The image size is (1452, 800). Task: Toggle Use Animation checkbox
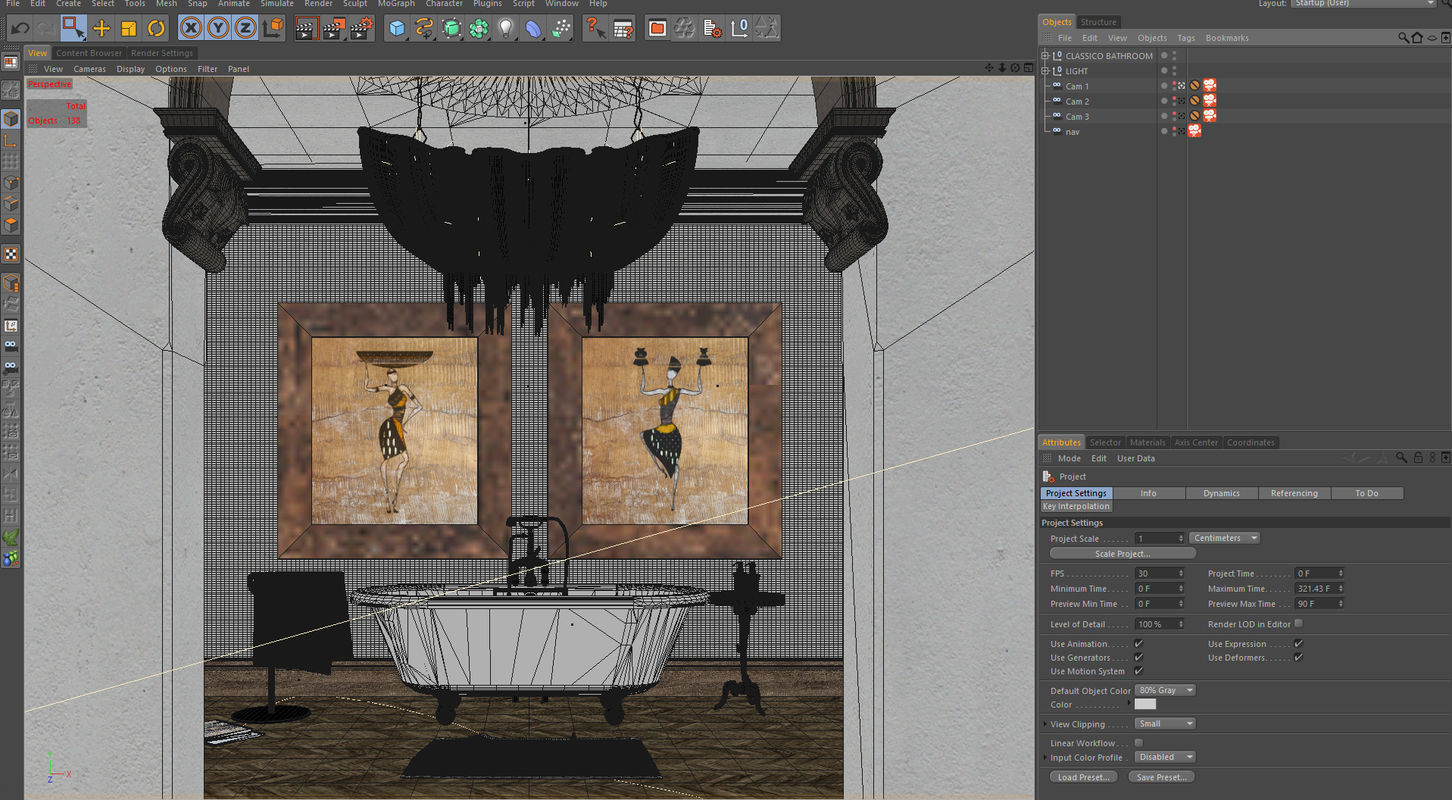click(x=1138, y=644)
